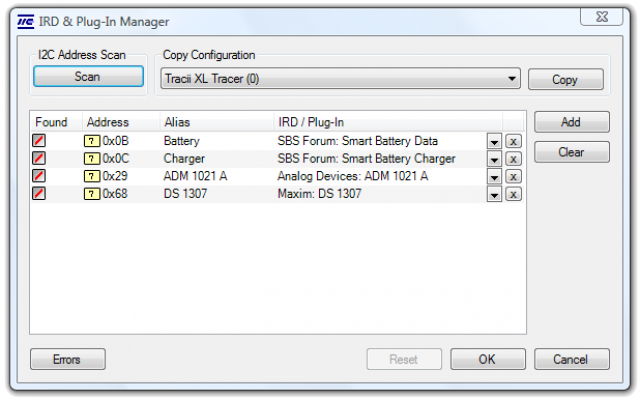Click the Add button
The height and width of the screenshot is (400, 640).
[571, 122]
